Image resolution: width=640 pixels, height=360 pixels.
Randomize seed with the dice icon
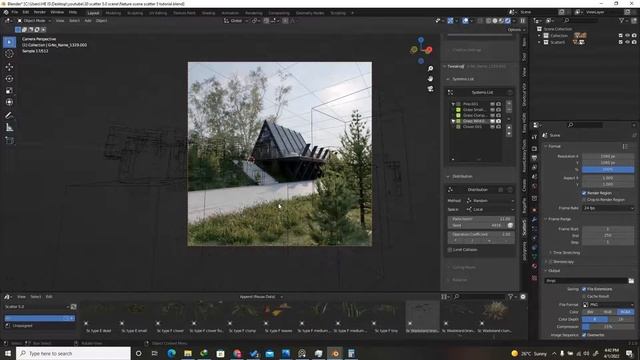[510, 225]
